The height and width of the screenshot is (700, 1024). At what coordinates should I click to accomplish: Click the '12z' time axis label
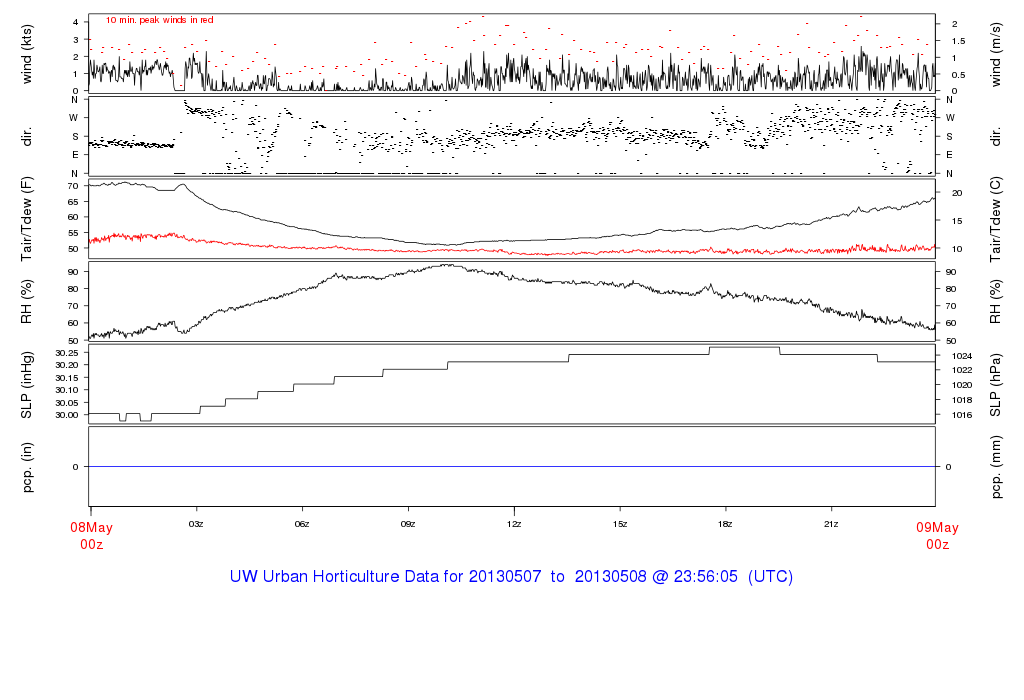click(514, 524)
